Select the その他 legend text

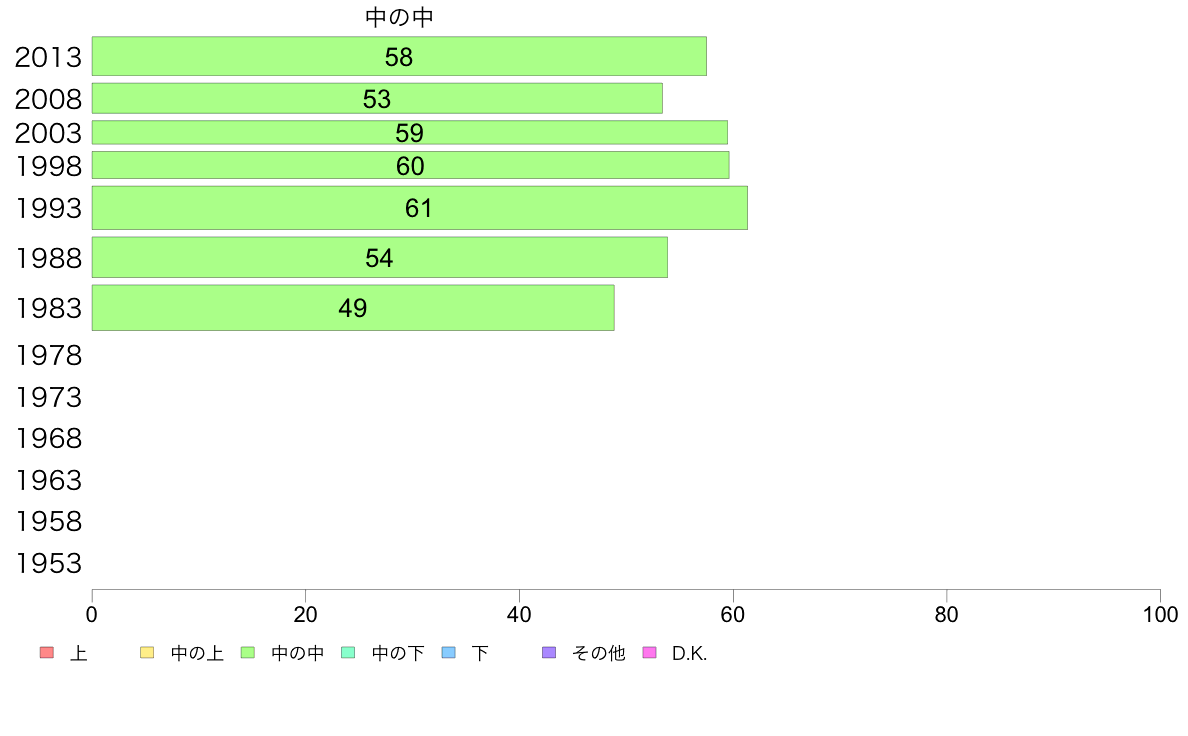tap(599, 653)
